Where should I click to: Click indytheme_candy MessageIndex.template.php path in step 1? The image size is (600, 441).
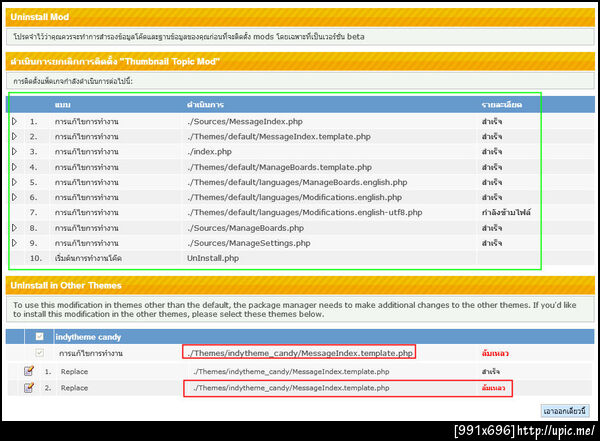[x=291, y=371]
